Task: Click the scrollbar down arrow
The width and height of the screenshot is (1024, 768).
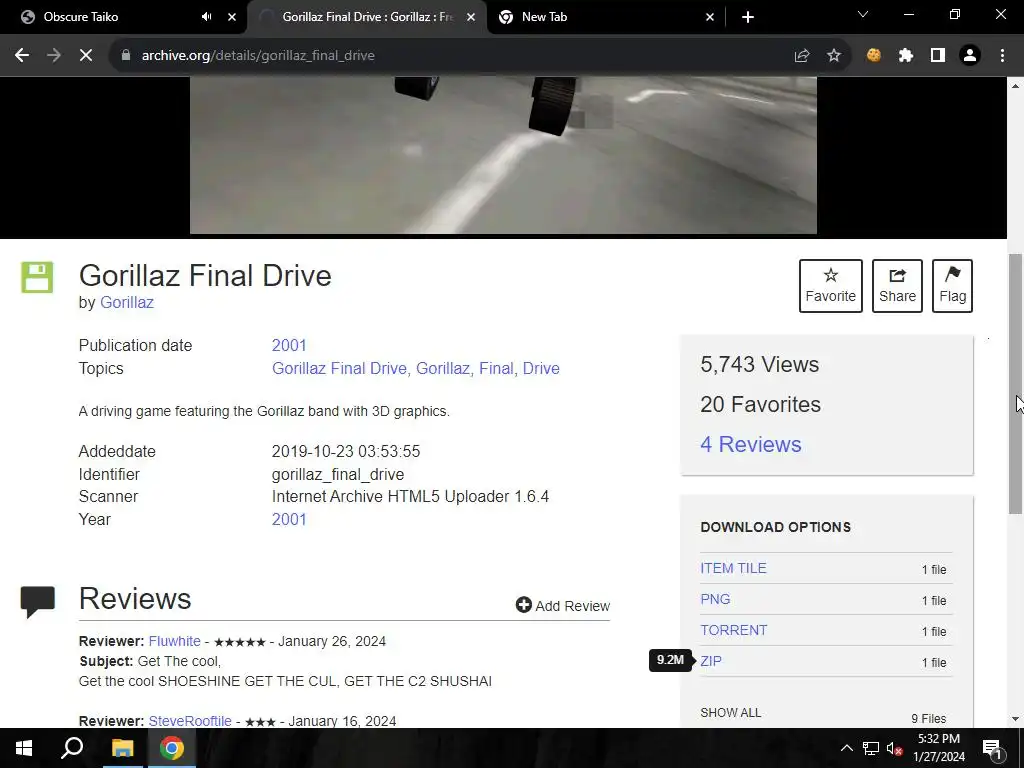Action: [1016, 719]
